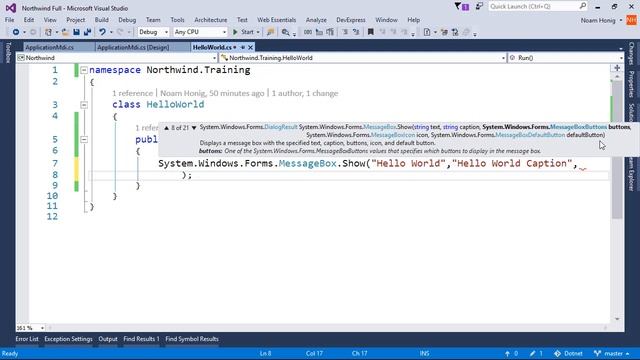The height and width of the screenshot is (360, 640).
Task: Click the orange NH account avatar
Action: coord(631,20)
